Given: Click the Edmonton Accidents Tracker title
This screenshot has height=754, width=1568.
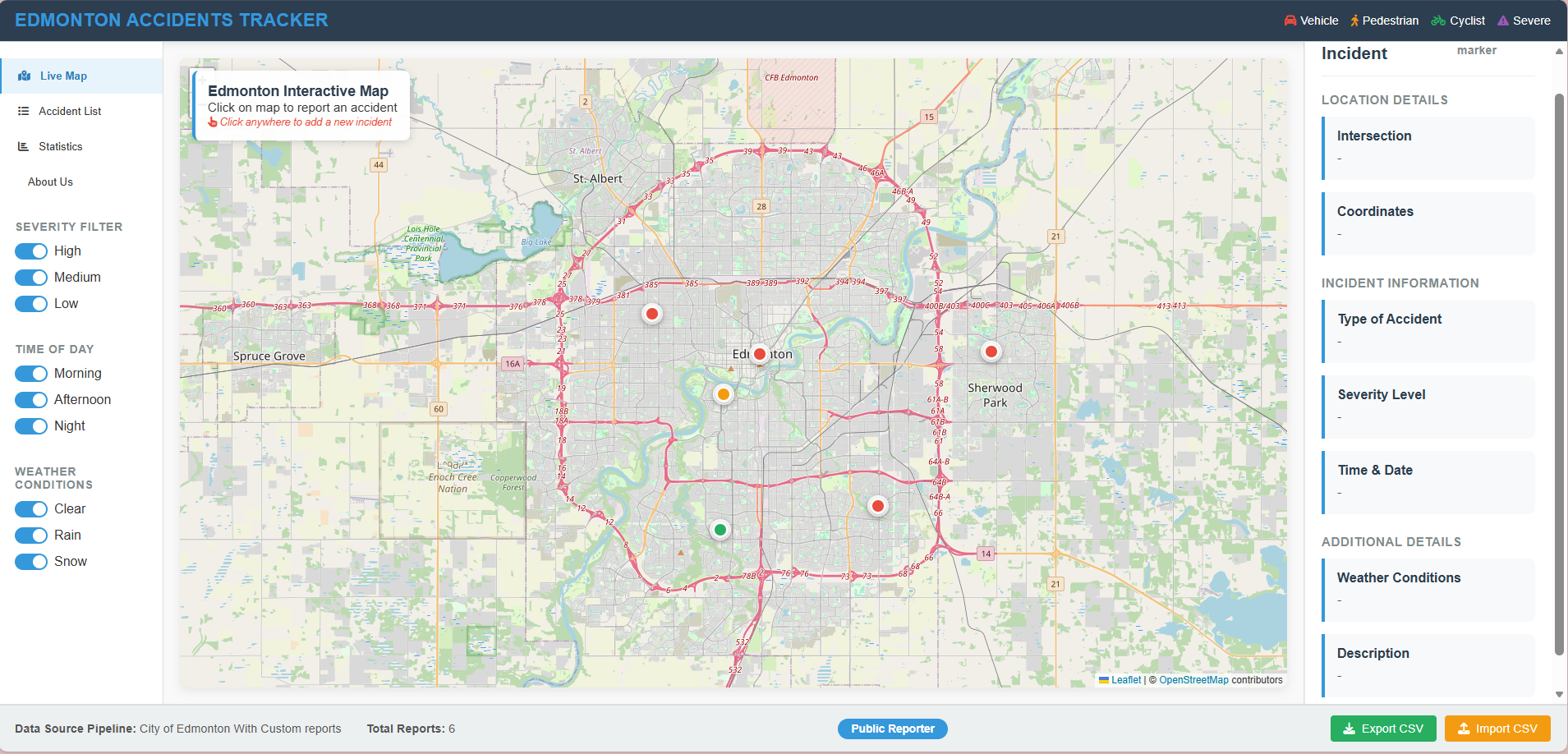Looking at the screenshot, I should click(172, 21).
